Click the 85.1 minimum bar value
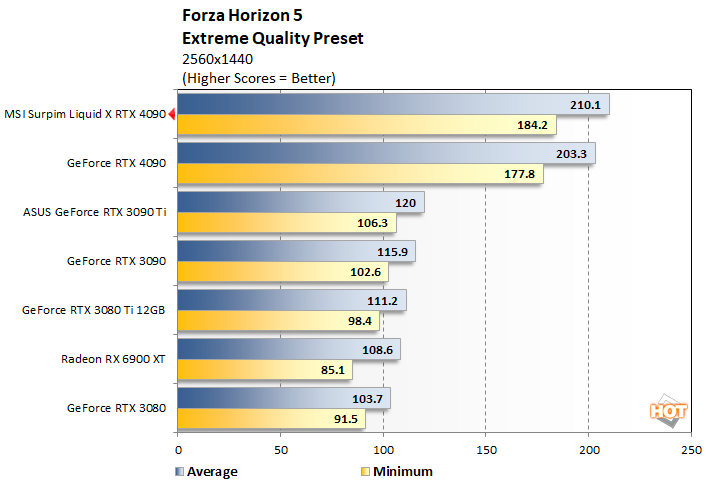The height and width of the screenshot is (481, 708). 333,370
